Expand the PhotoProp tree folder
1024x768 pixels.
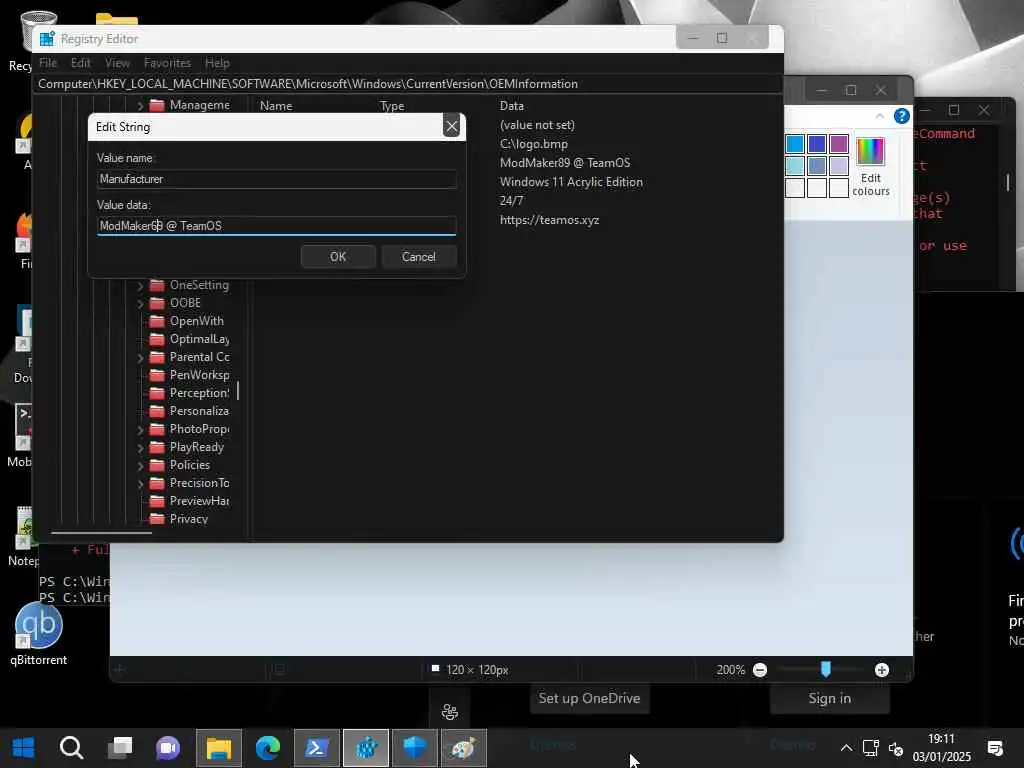140,429
